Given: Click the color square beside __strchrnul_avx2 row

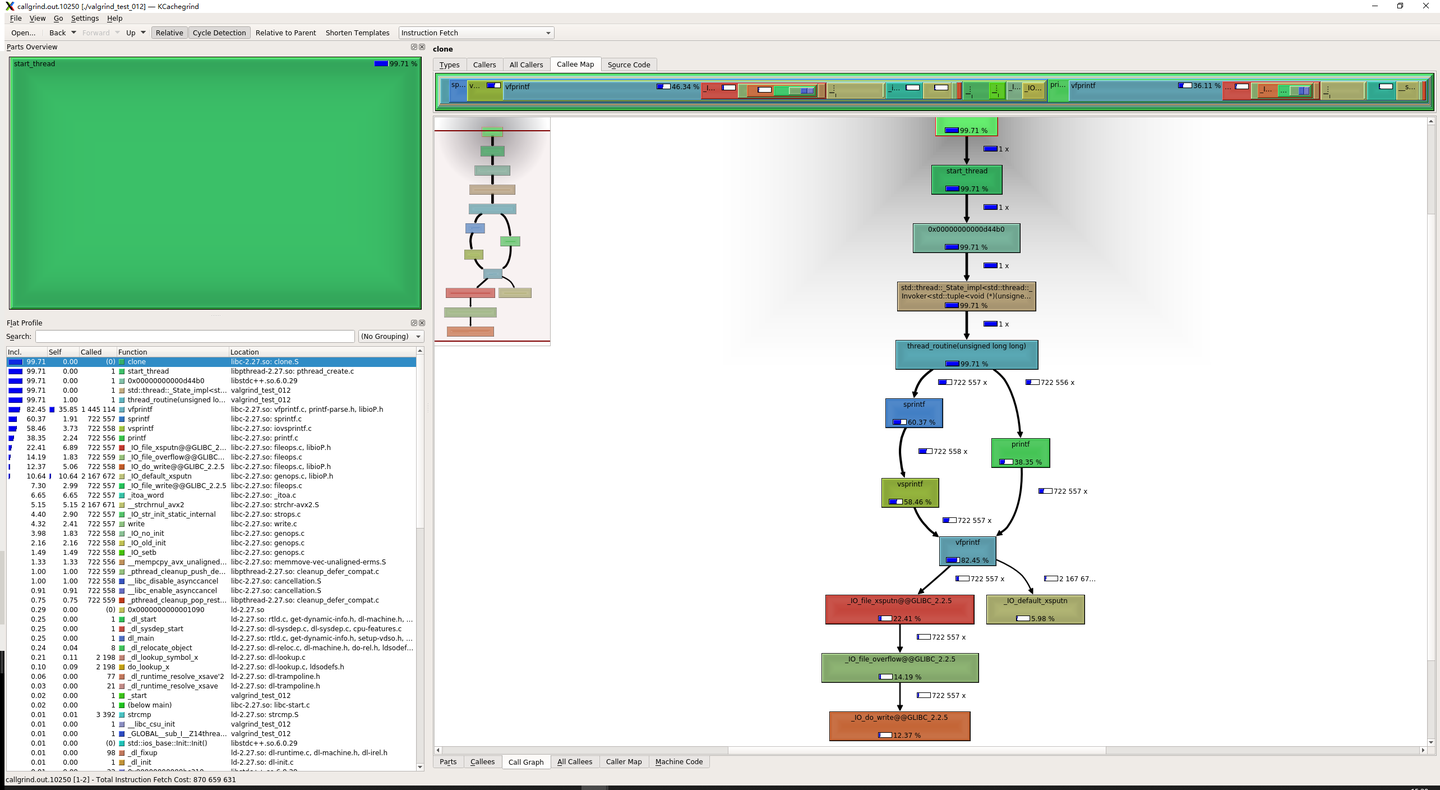Looking at the screenshot, I should 122,505.
